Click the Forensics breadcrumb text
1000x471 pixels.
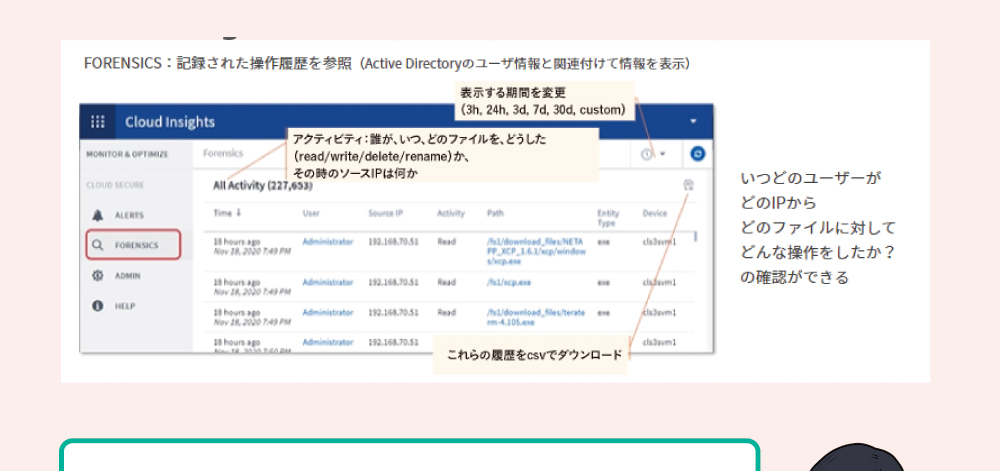[223, 154]
